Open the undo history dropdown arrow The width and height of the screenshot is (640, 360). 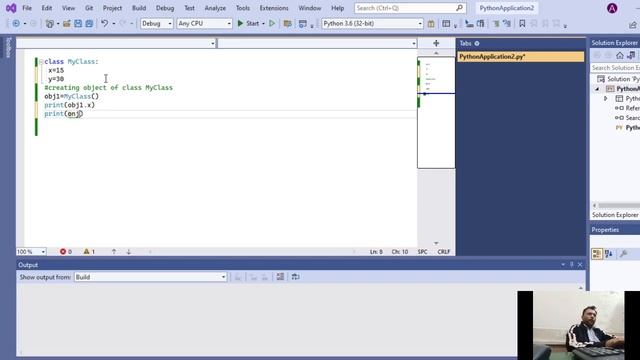(x=113, y=24)
